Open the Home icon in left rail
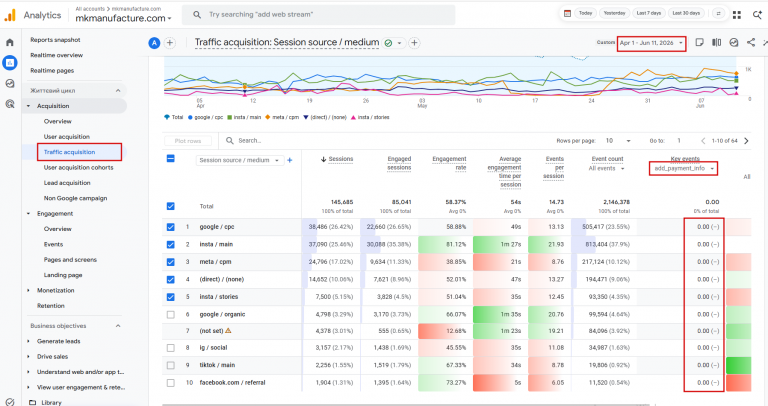Screen dimensions: 768x406 10,43
